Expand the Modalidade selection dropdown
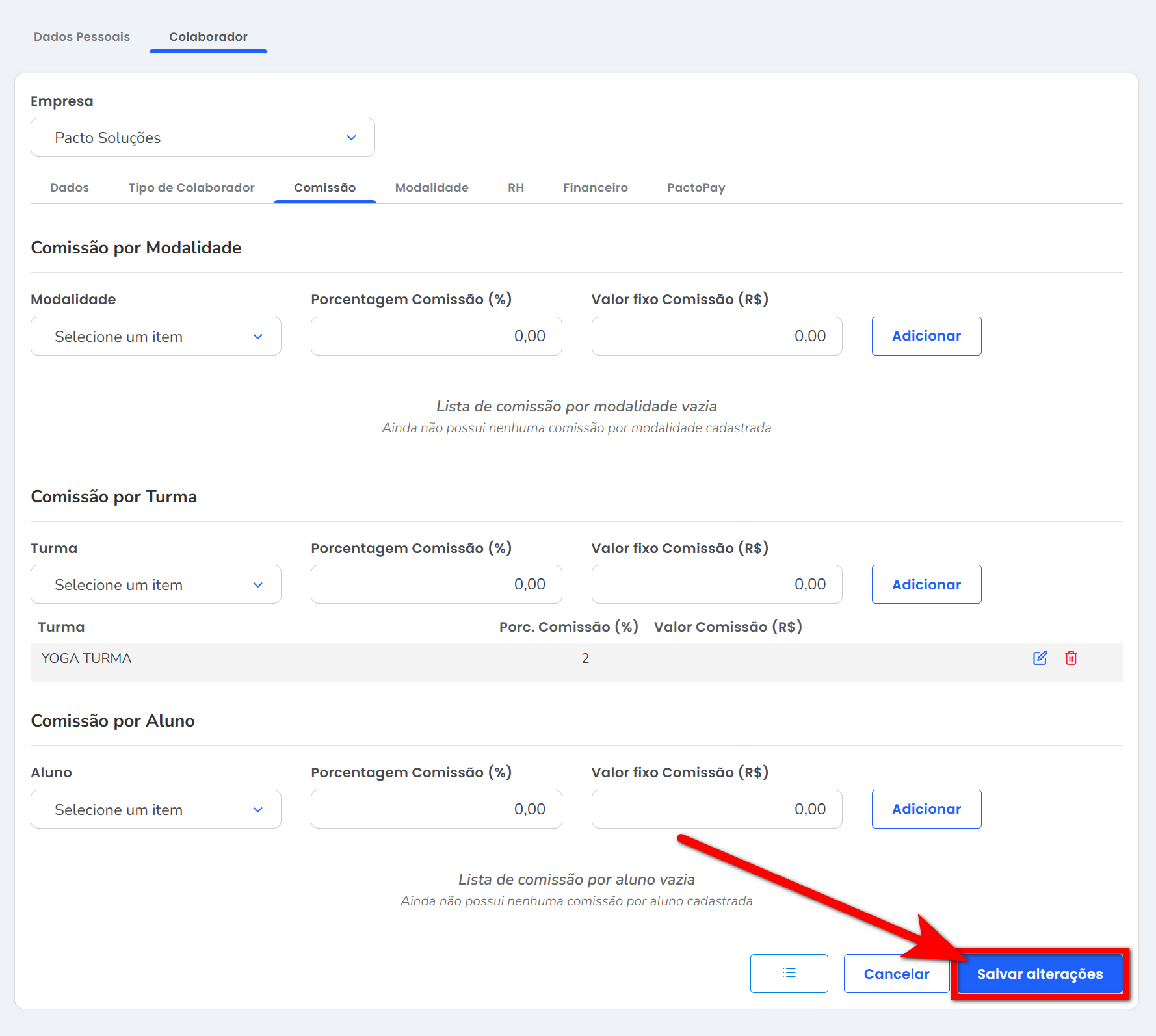 point(156,336)
